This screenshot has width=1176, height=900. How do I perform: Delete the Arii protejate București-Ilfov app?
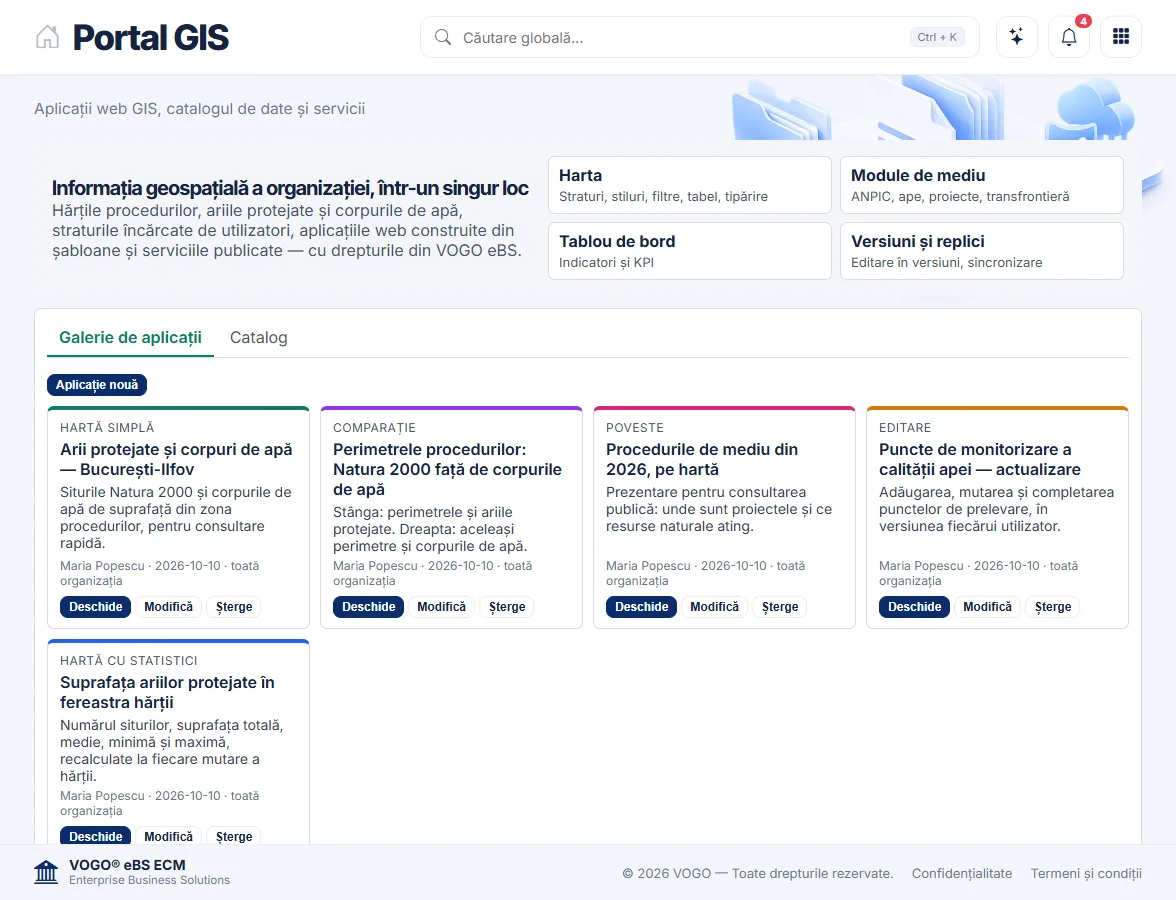[234, 607]
